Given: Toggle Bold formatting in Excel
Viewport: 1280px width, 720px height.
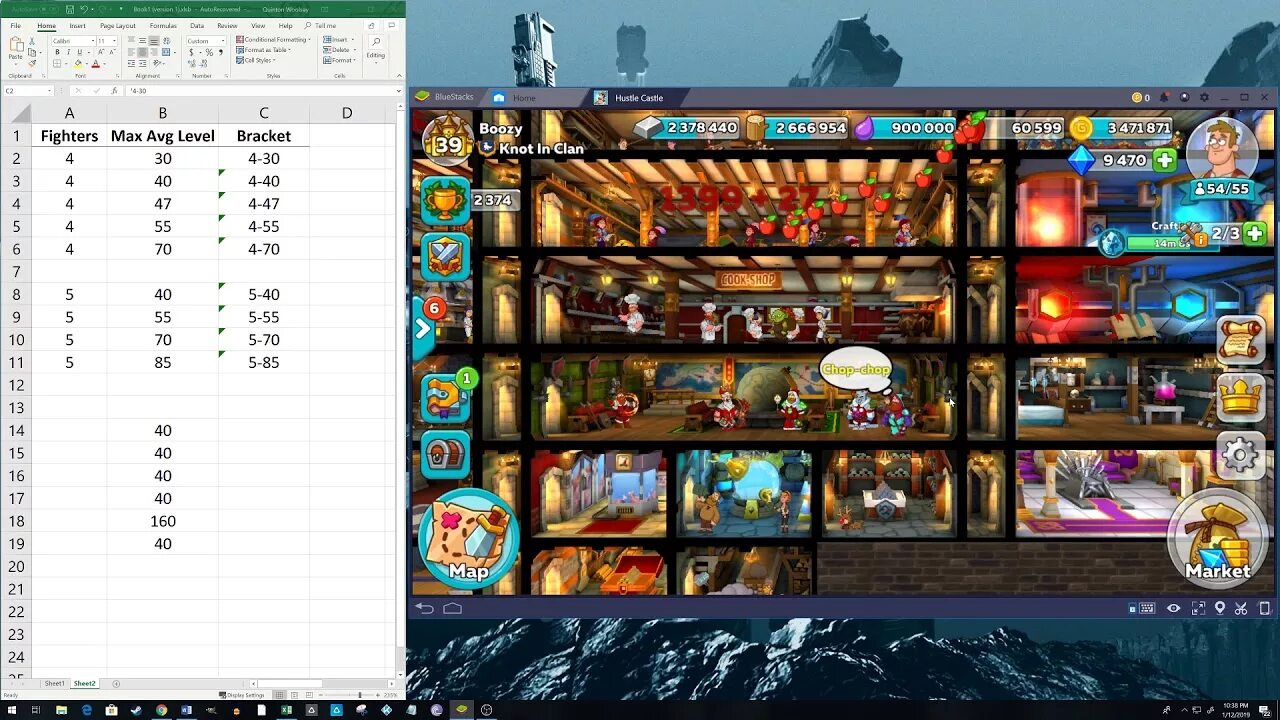Looking at the screenshot, I should coord(57,52).
